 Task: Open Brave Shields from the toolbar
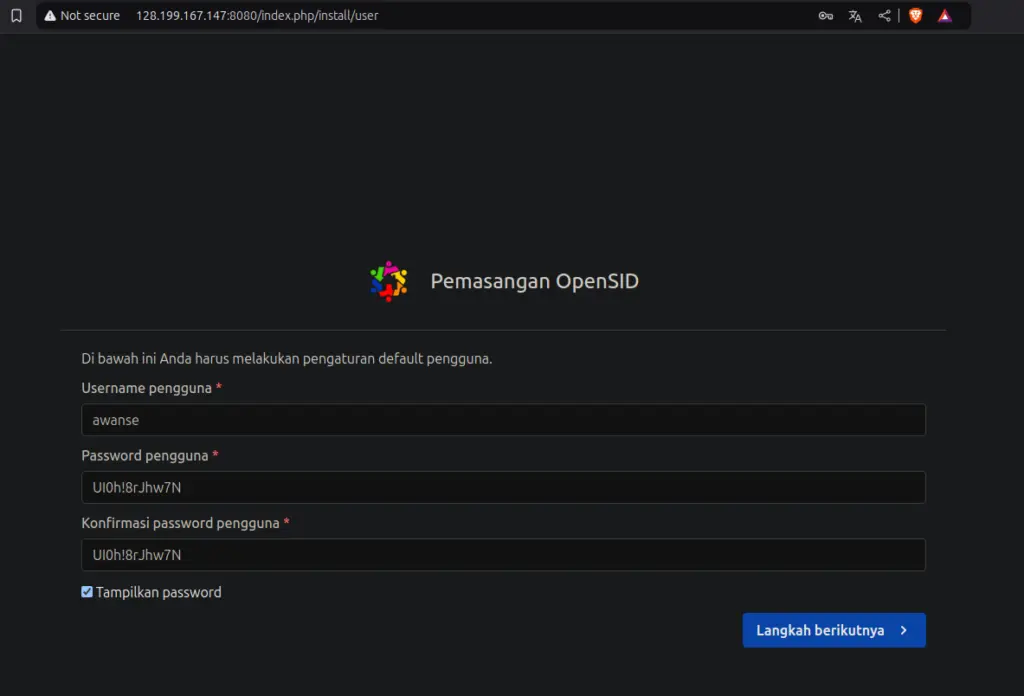[x=915, y=15]
